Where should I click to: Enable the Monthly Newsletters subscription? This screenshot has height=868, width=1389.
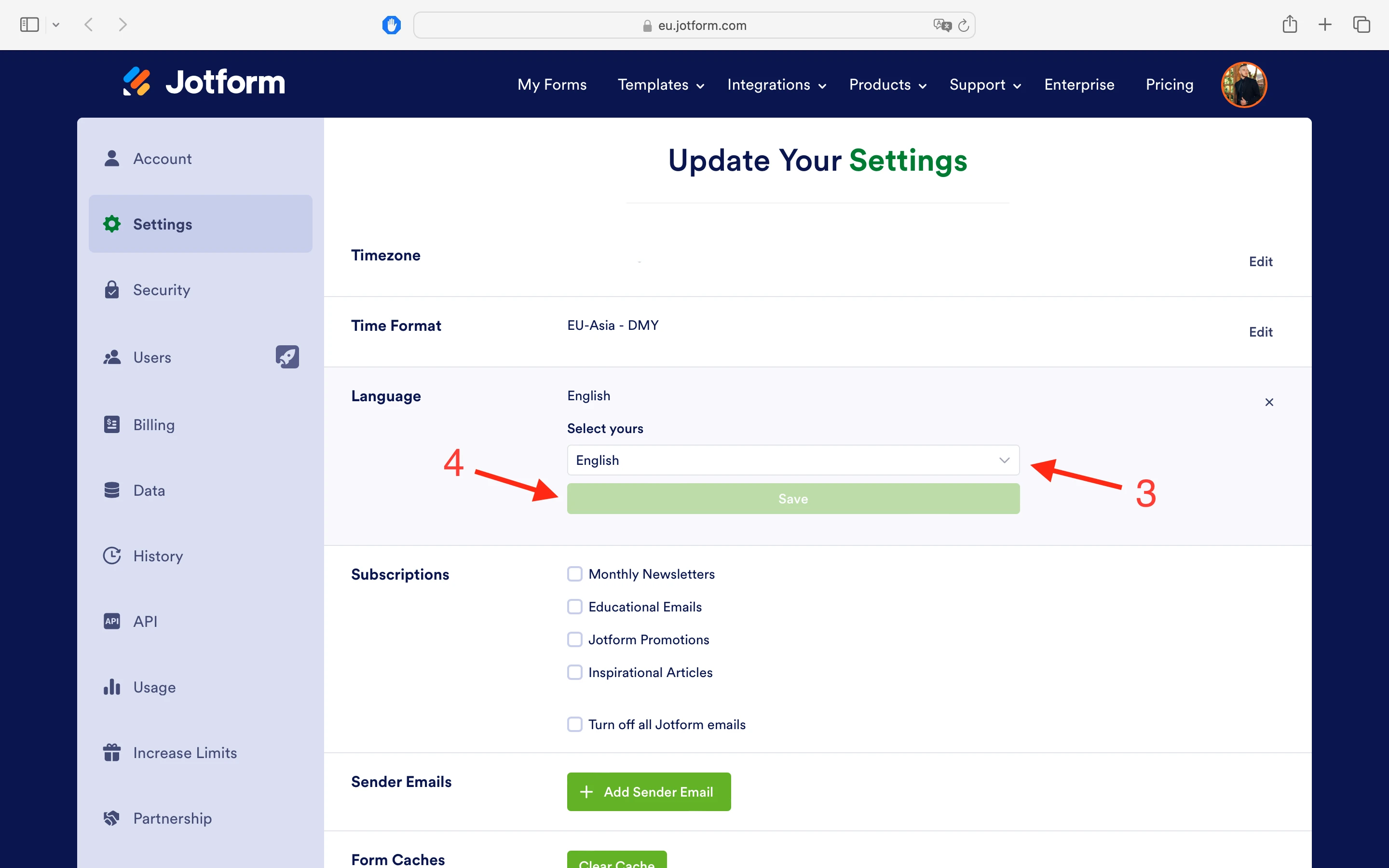(574, 573)
